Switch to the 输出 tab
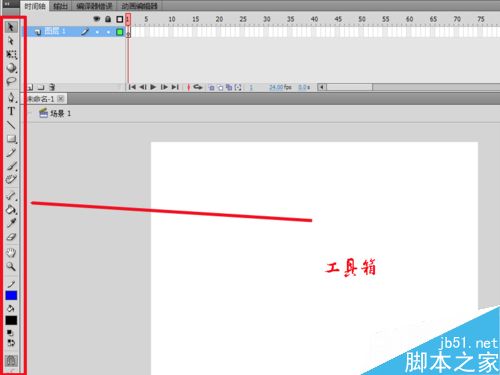The image size is (500, 375). pyautogui.click(x=60, y=6)
